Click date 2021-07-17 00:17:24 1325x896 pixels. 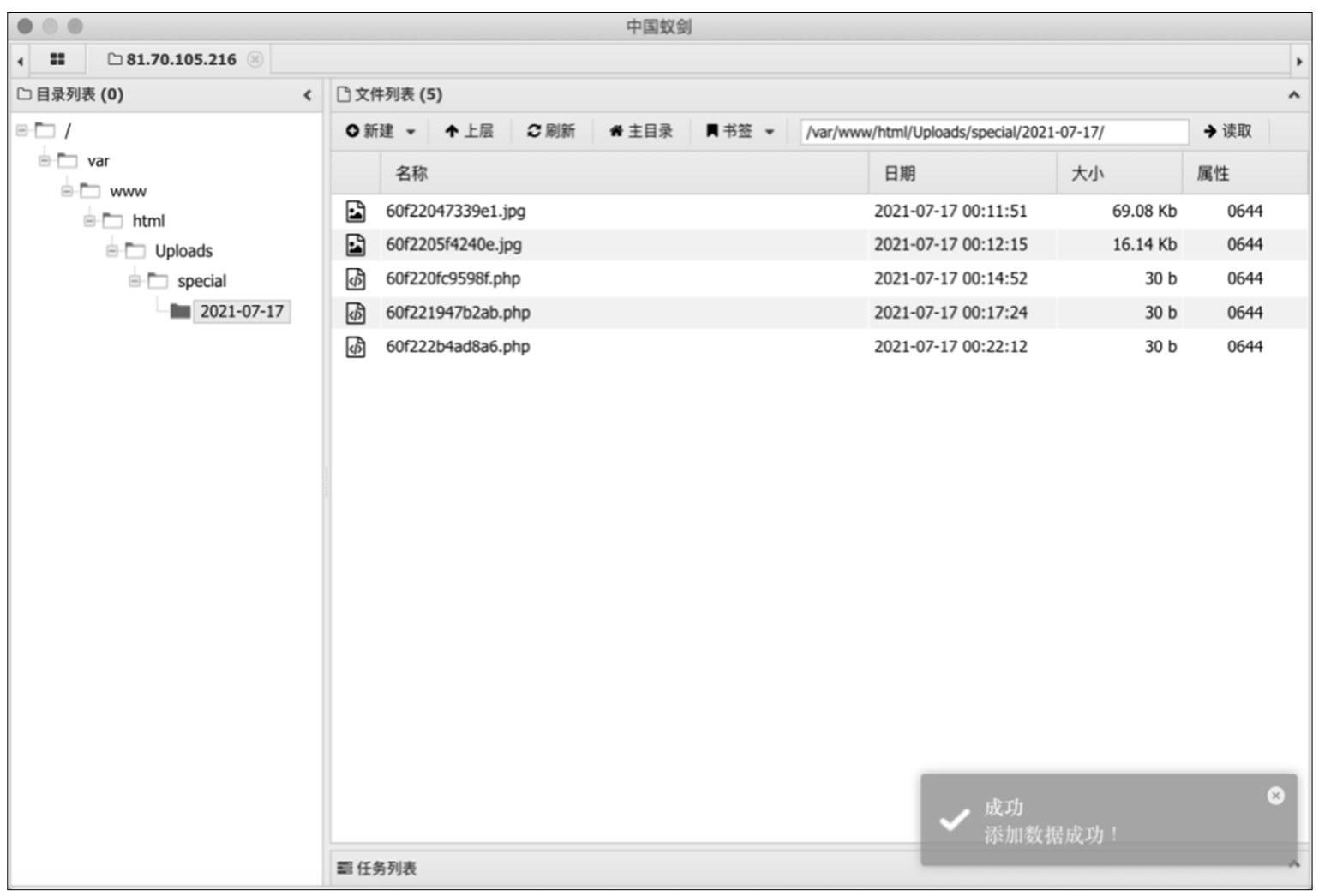point(950,313)
